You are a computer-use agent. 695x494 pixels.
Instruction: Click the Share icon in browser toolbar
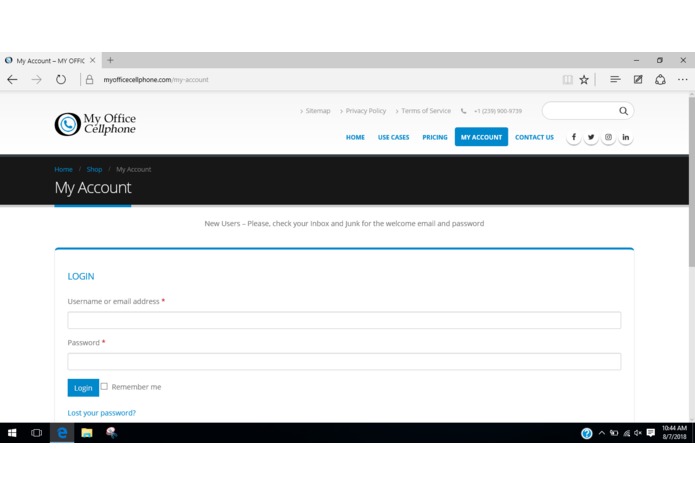(660, 80)
